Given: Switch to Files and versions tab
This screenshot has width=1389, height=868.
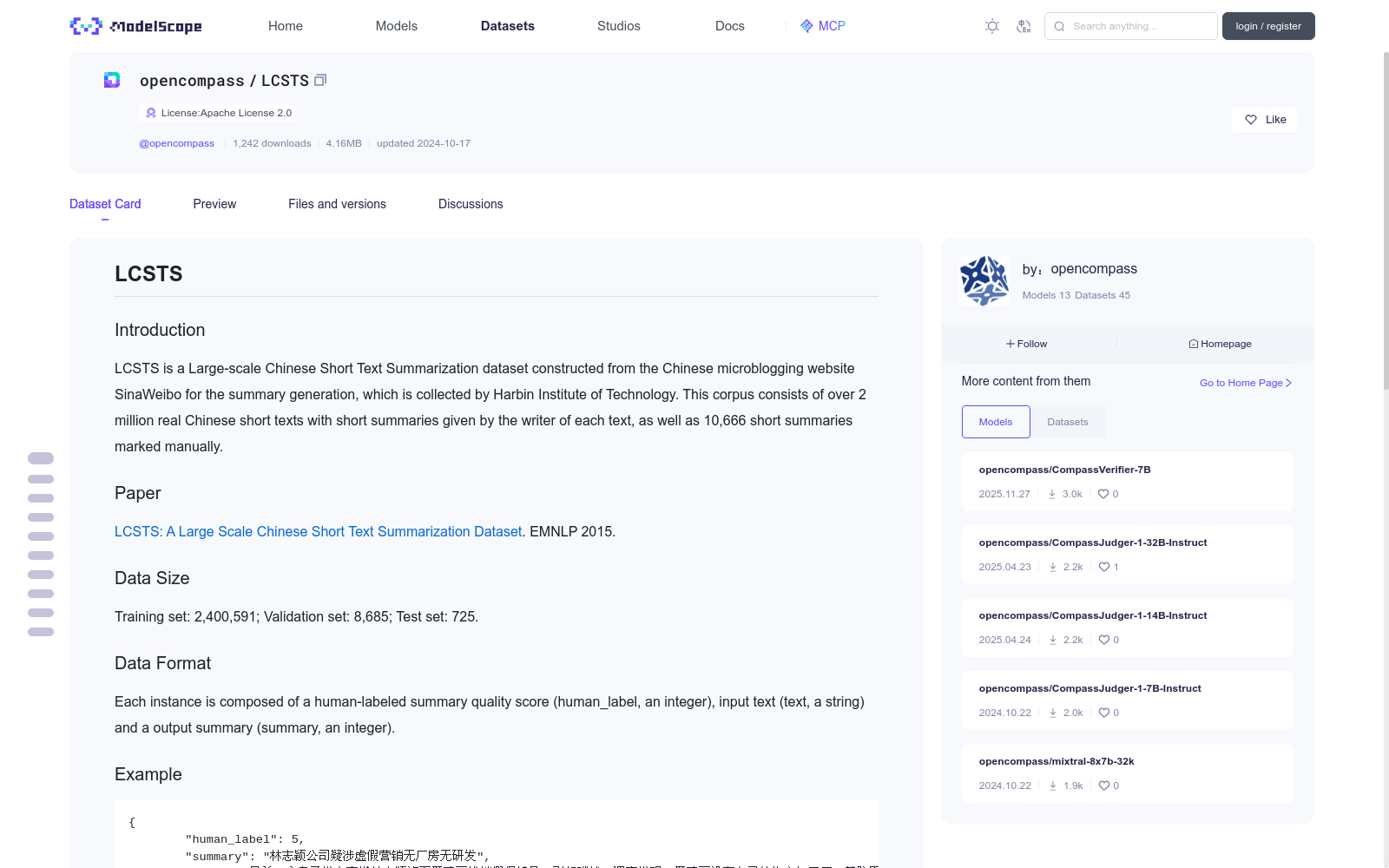Looking at the screenshot, I should pos(337,204).
